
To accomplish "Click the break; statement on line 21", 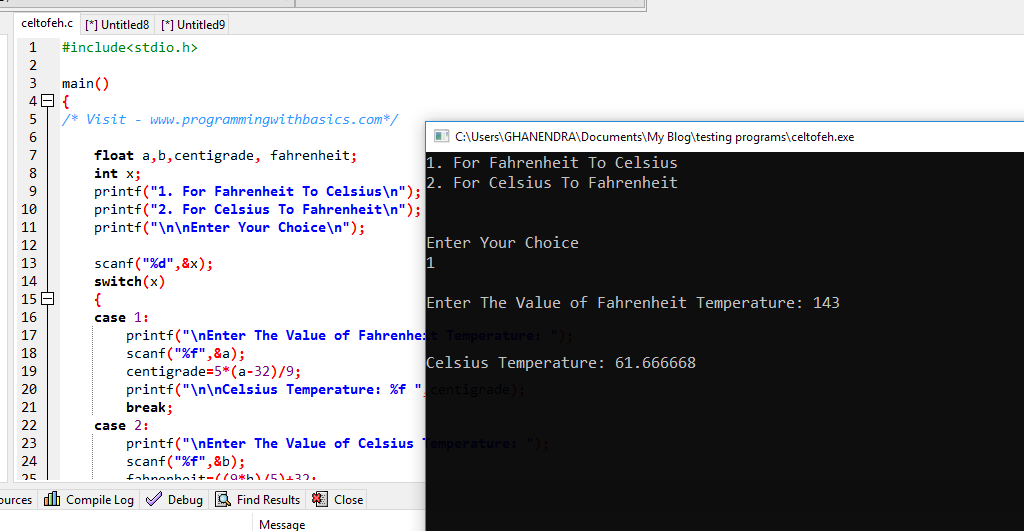I will click(150, 408).
